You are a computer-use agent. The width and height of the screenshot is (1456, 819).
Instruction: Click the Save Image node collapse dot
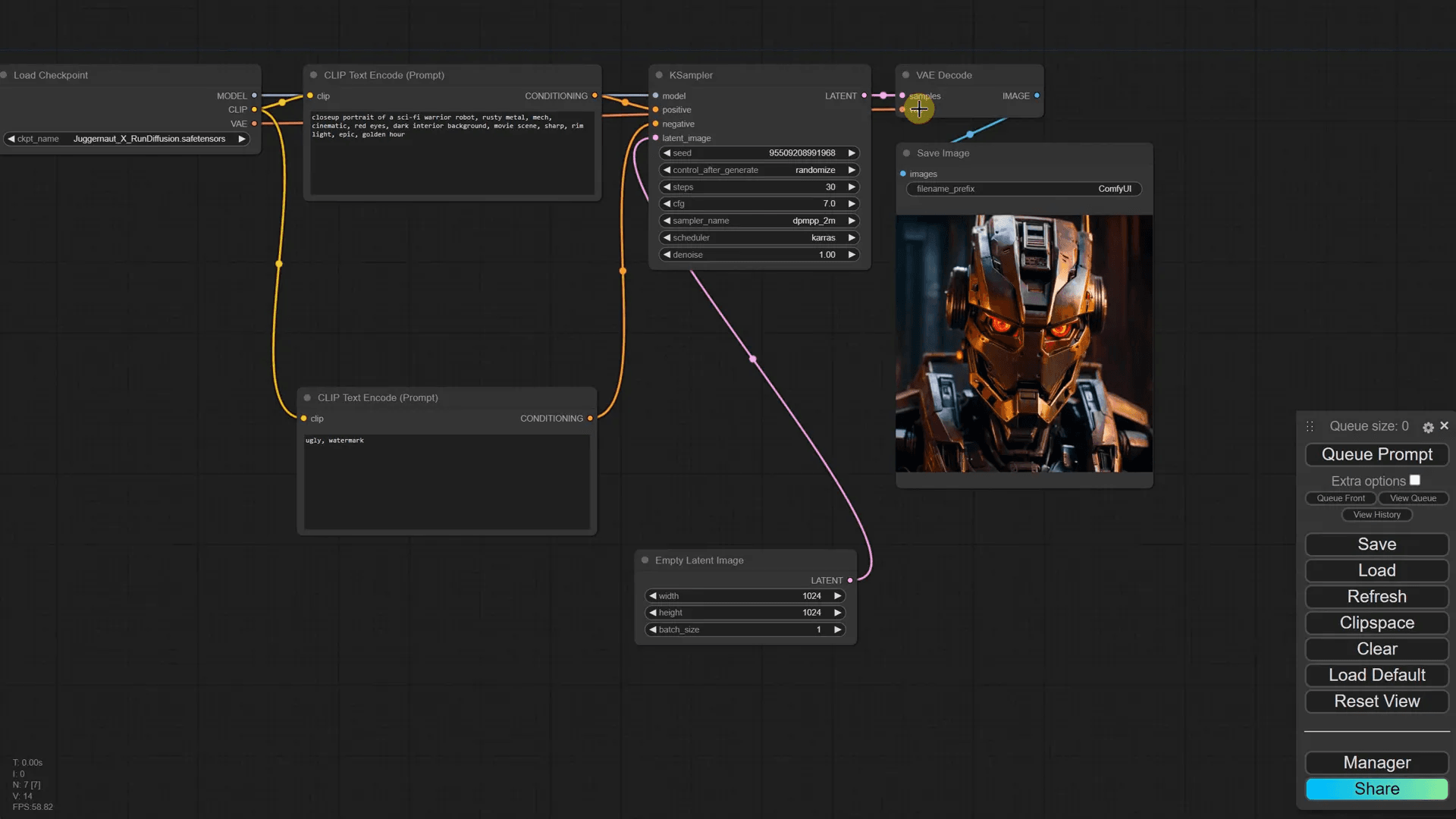coord(906,153)
